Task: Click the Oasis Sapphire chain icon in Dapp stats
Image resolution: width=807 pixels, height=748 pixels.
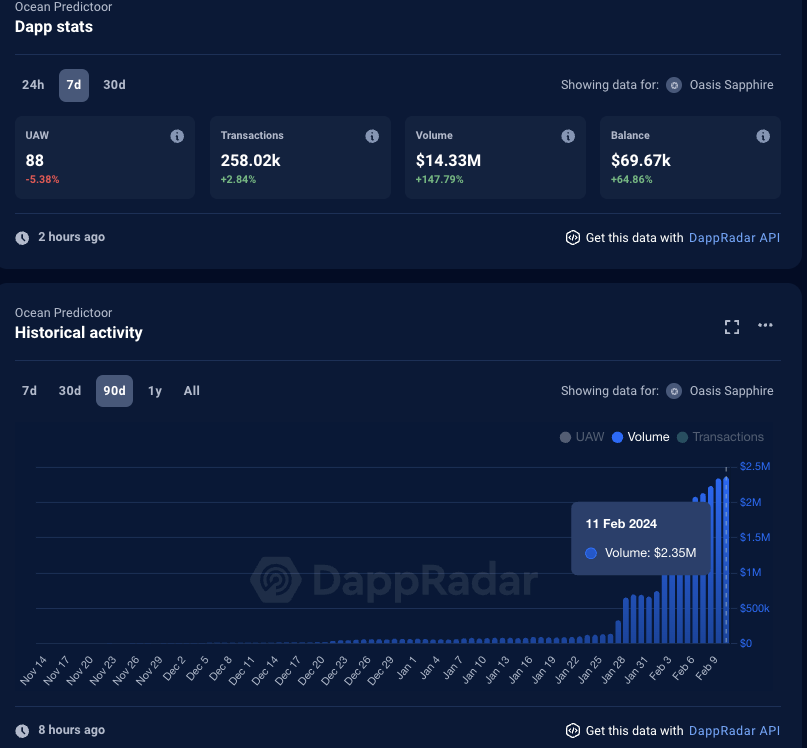Action: pos(674,85)
